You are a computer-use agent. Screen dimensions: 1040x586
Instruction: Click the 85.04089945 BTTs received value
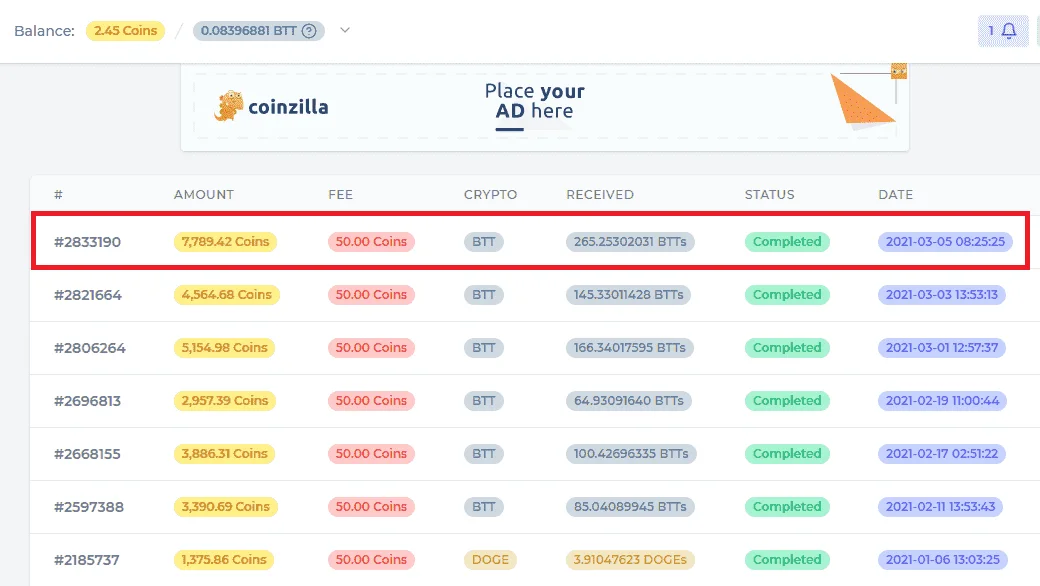[630, 506]
